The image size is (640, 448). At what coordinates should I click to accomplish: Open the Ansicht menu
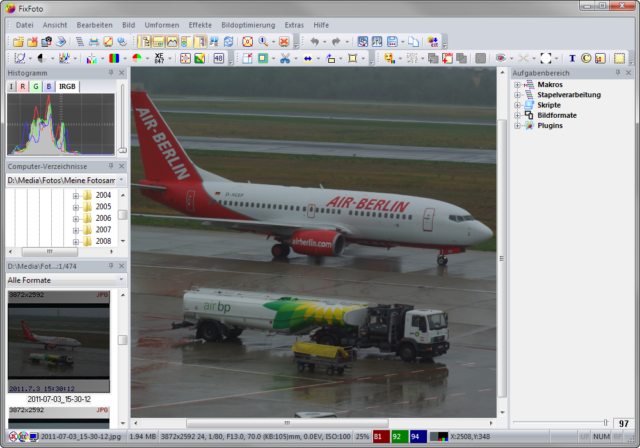[55, 25]
